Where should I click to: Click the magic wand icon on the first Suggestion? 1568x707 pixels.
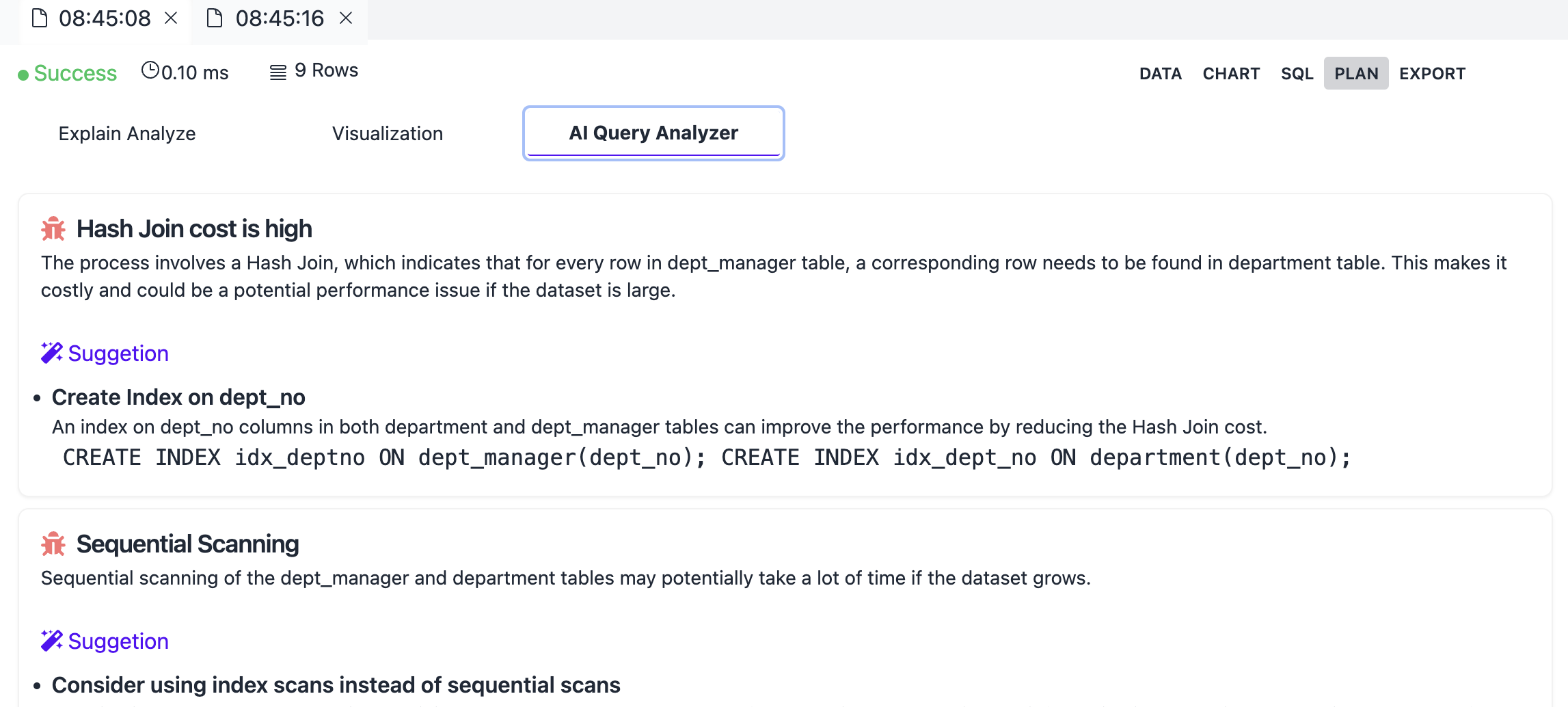point(51,351)
